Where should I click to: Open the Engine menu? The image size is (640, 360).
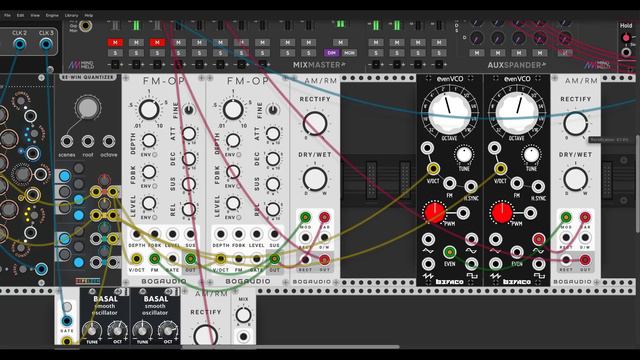(52, 15)
